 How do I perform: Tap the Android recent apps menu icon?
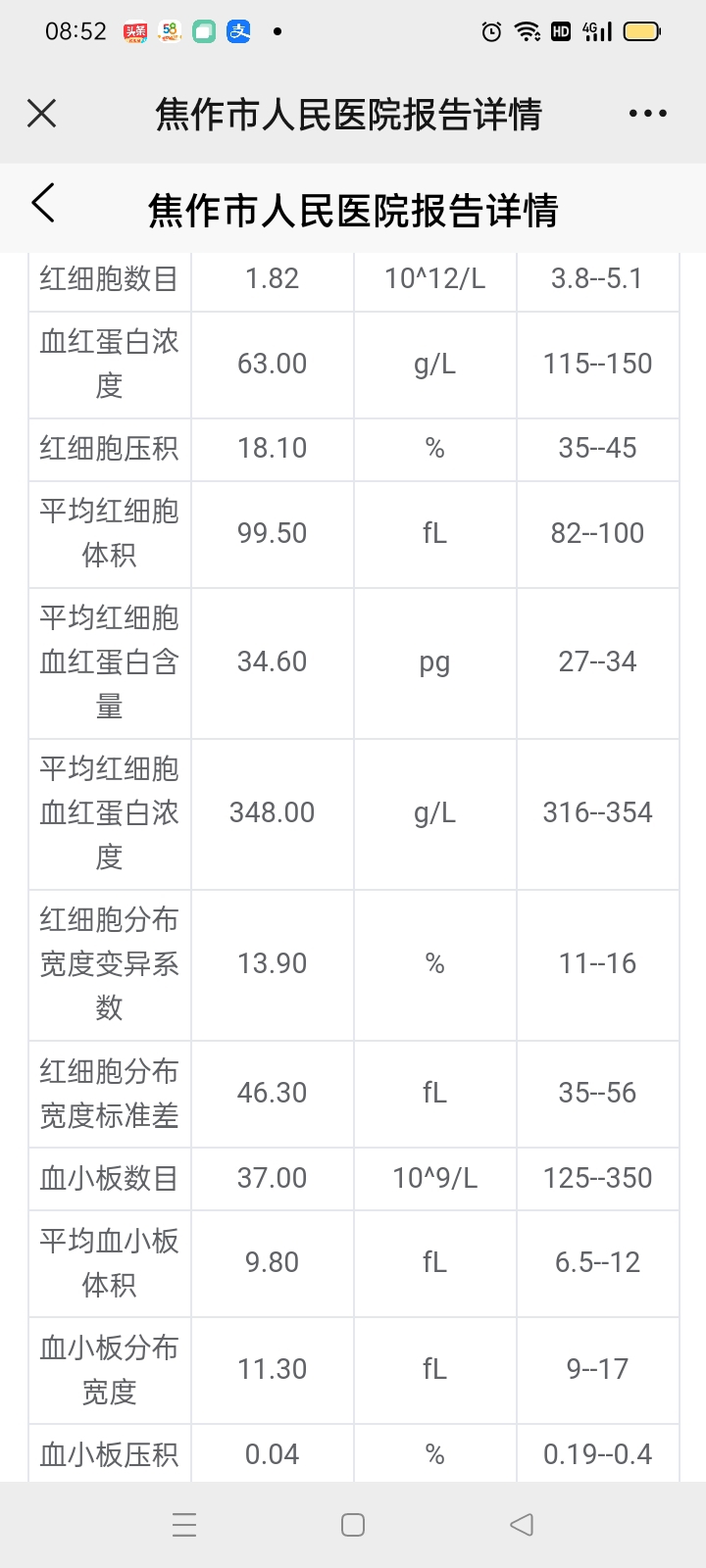184,1525
